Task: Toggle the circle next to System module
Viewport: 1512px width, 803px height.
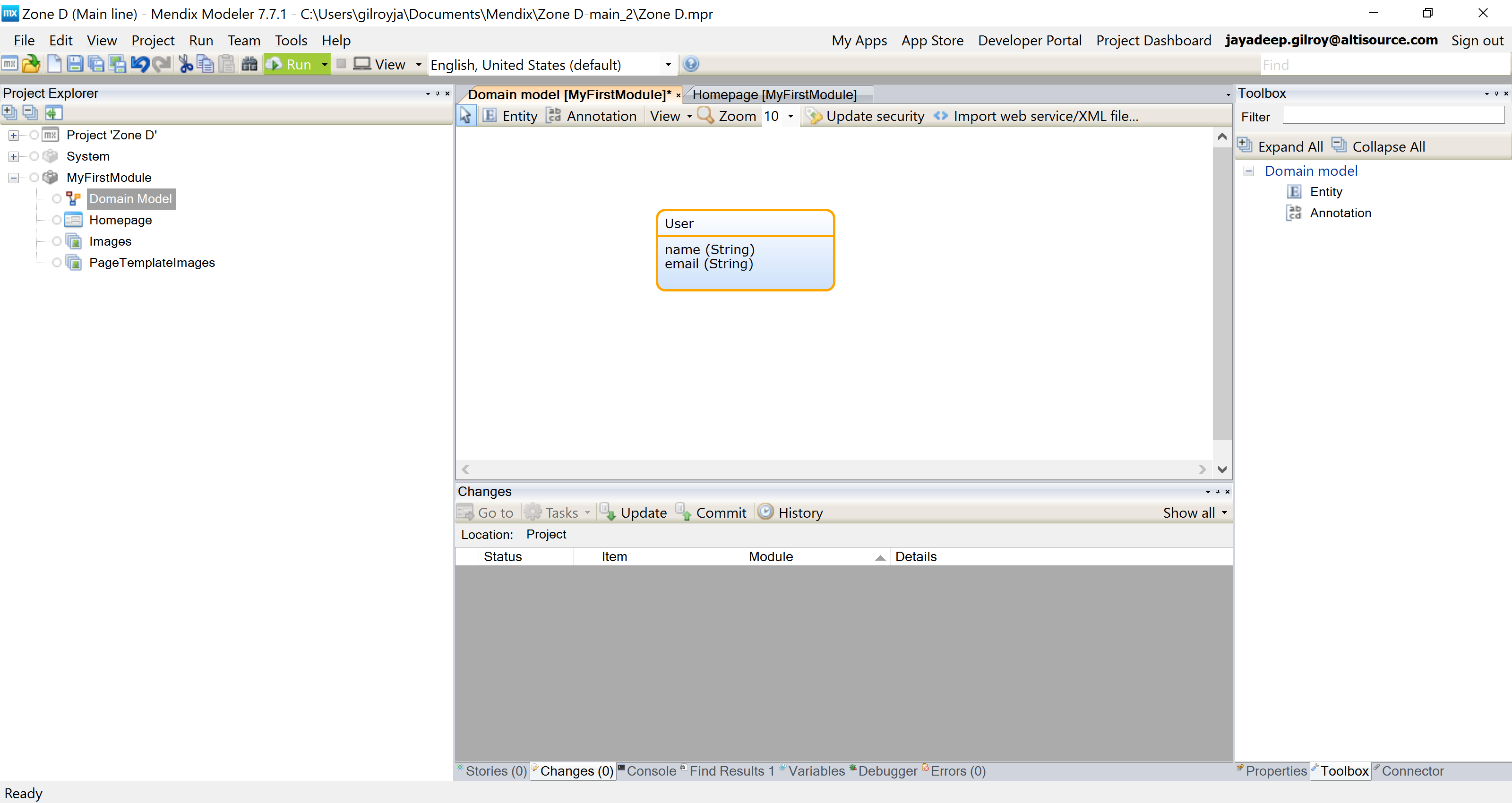Action: [x=34, y=156]
